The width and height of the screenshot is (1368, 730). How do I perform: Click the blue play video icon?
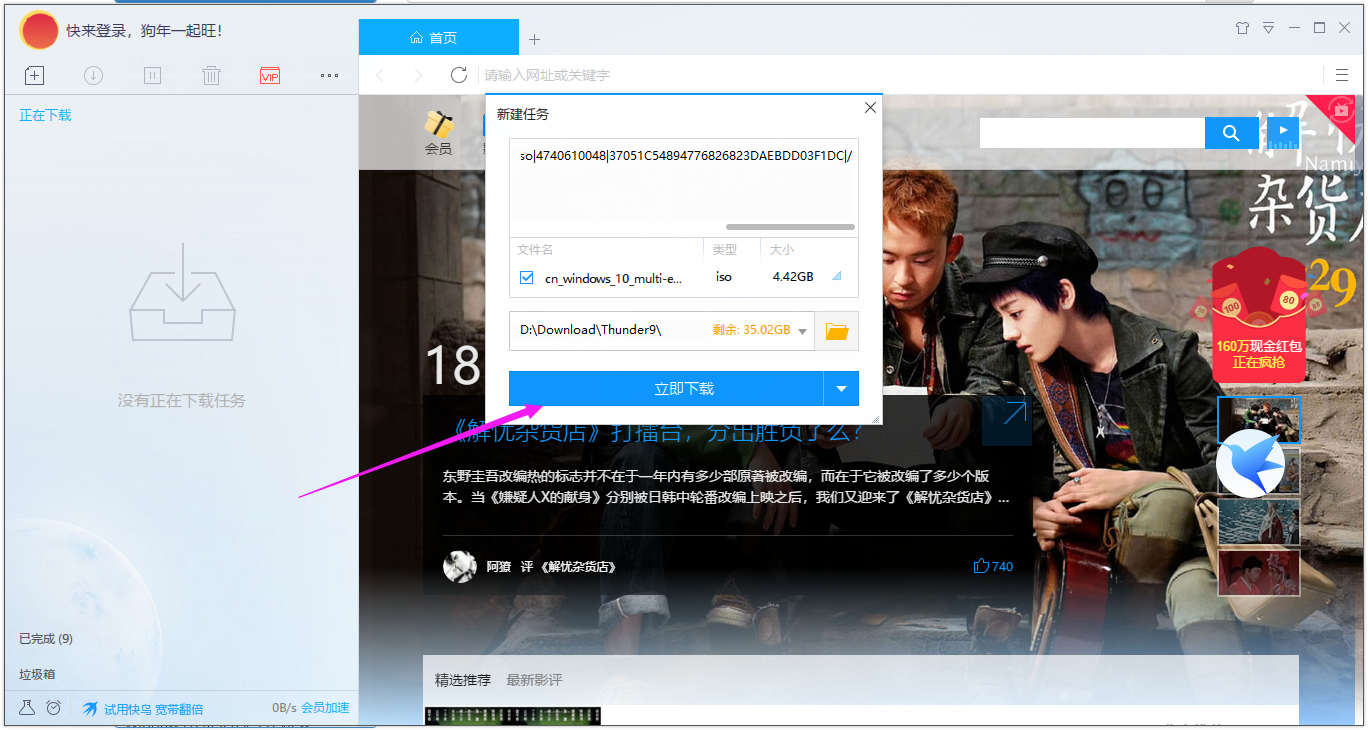pyautogui.click(x=1283, y=132)
